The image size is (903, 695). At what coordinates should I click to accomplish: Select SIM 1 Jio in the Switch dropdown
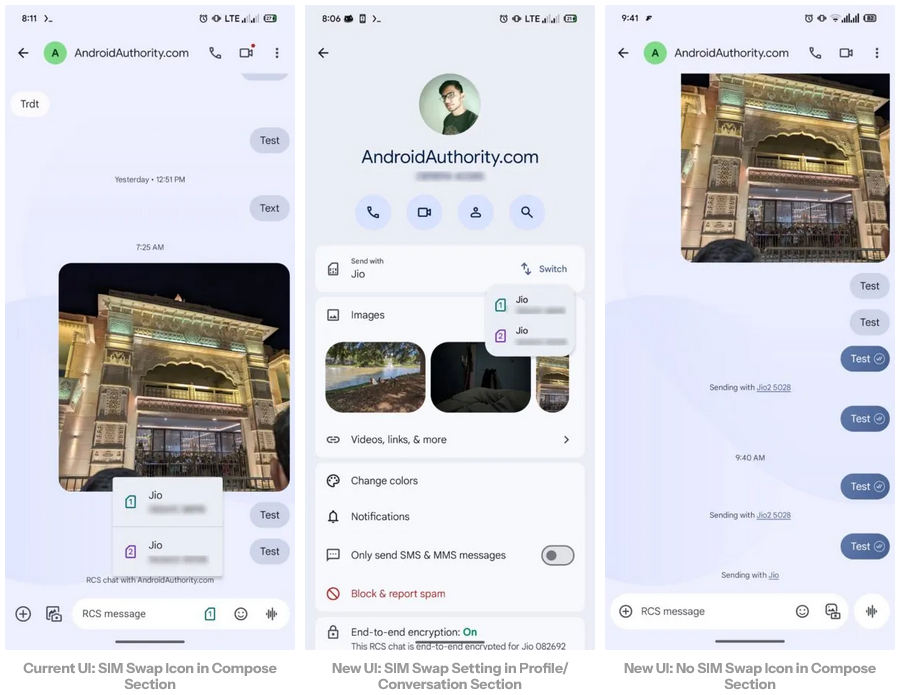(530, 305)
